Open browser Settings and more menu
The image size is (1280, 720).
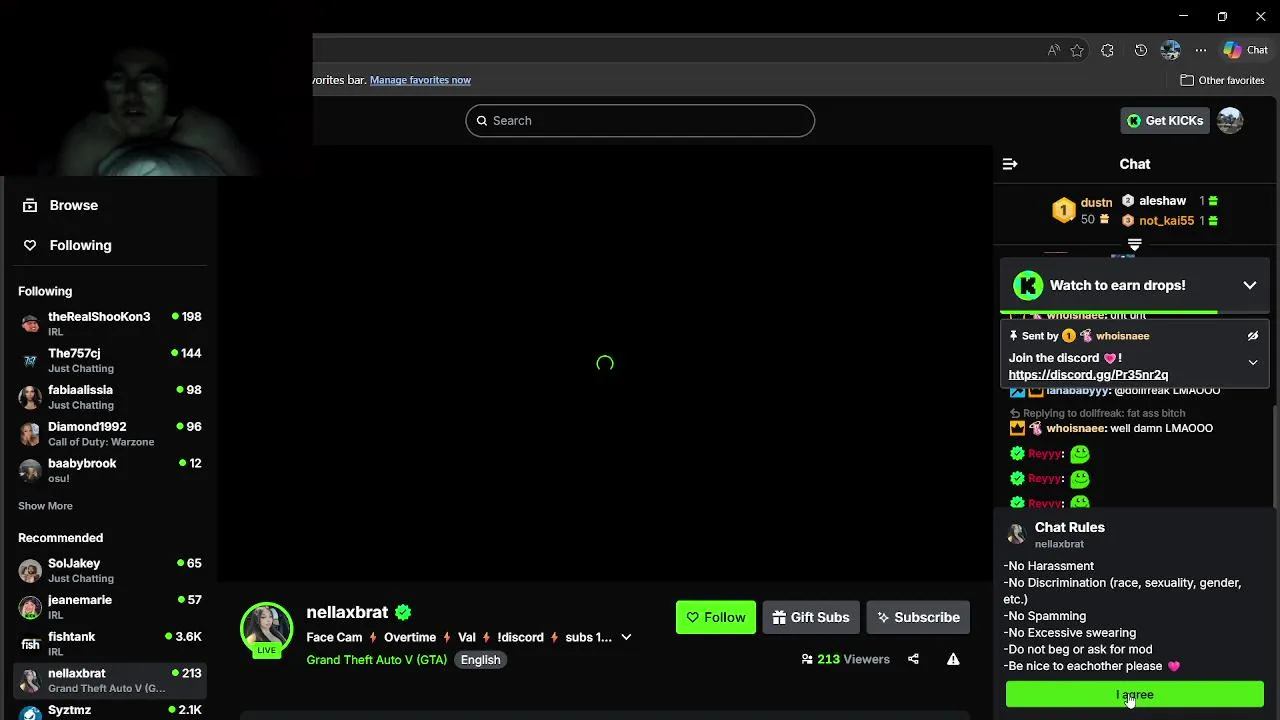click(1200, 50)
